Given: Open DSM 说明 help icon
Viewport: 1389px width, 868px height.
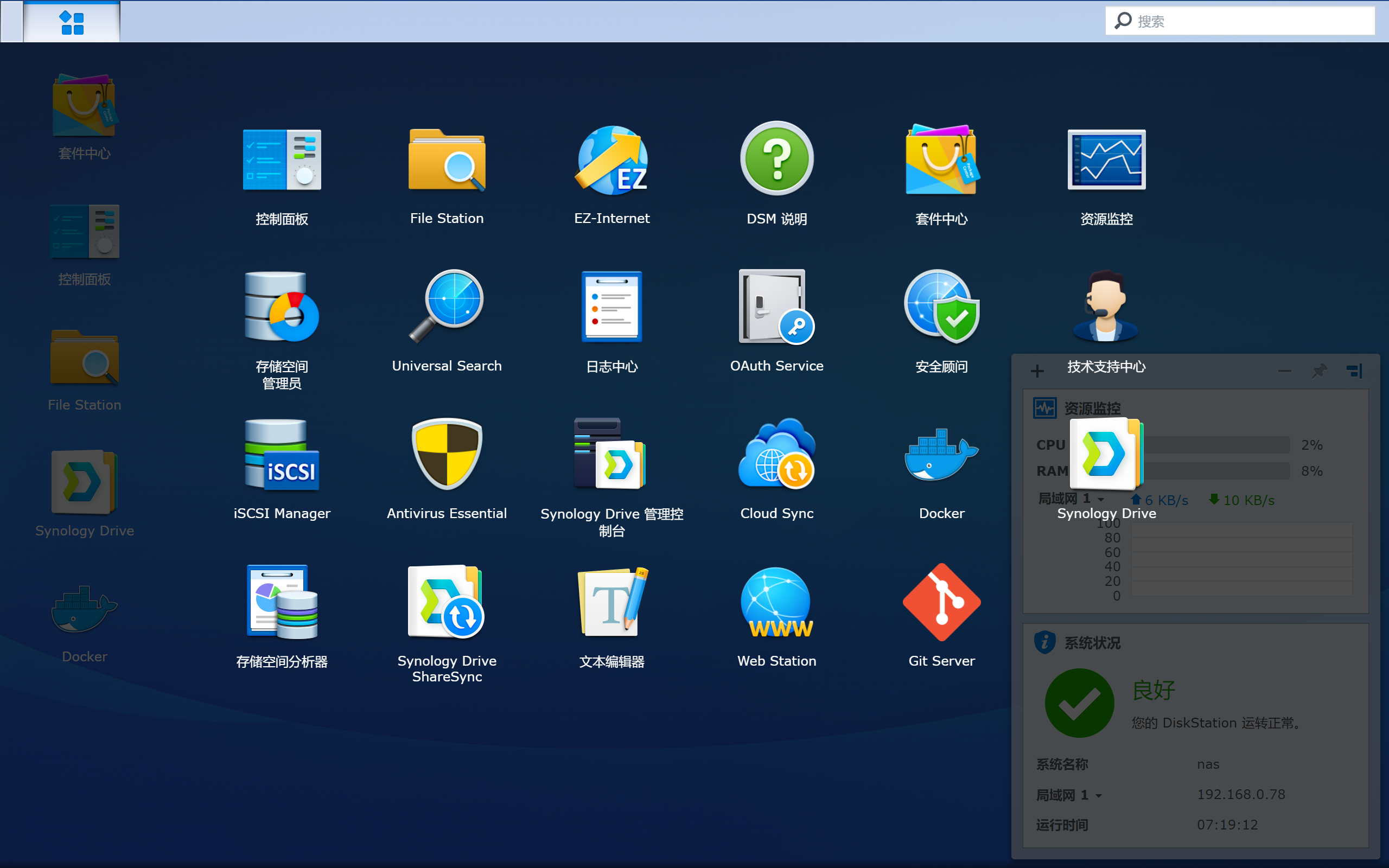Looking at the screenshot, I should point(776,158).
